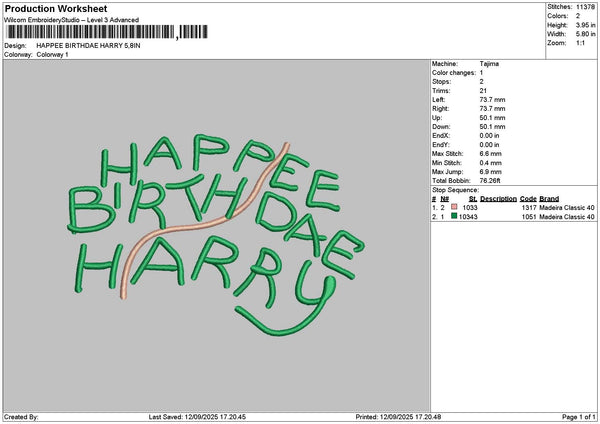Click the Code column header
Screen dimensions: 600x424
[x=528, y=198]
